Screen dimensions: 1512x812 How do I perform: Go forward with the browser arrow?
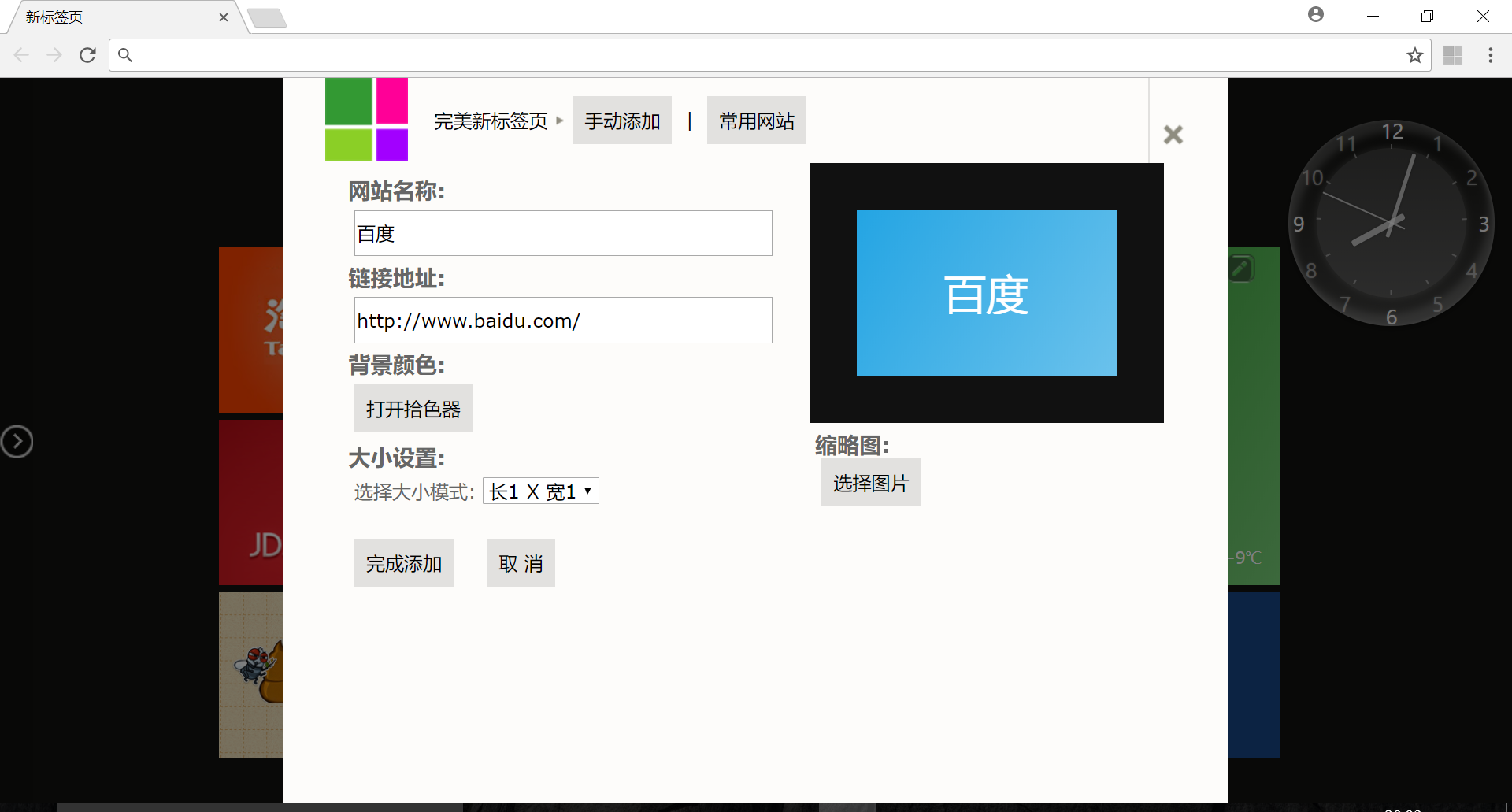tap(54, 55)
